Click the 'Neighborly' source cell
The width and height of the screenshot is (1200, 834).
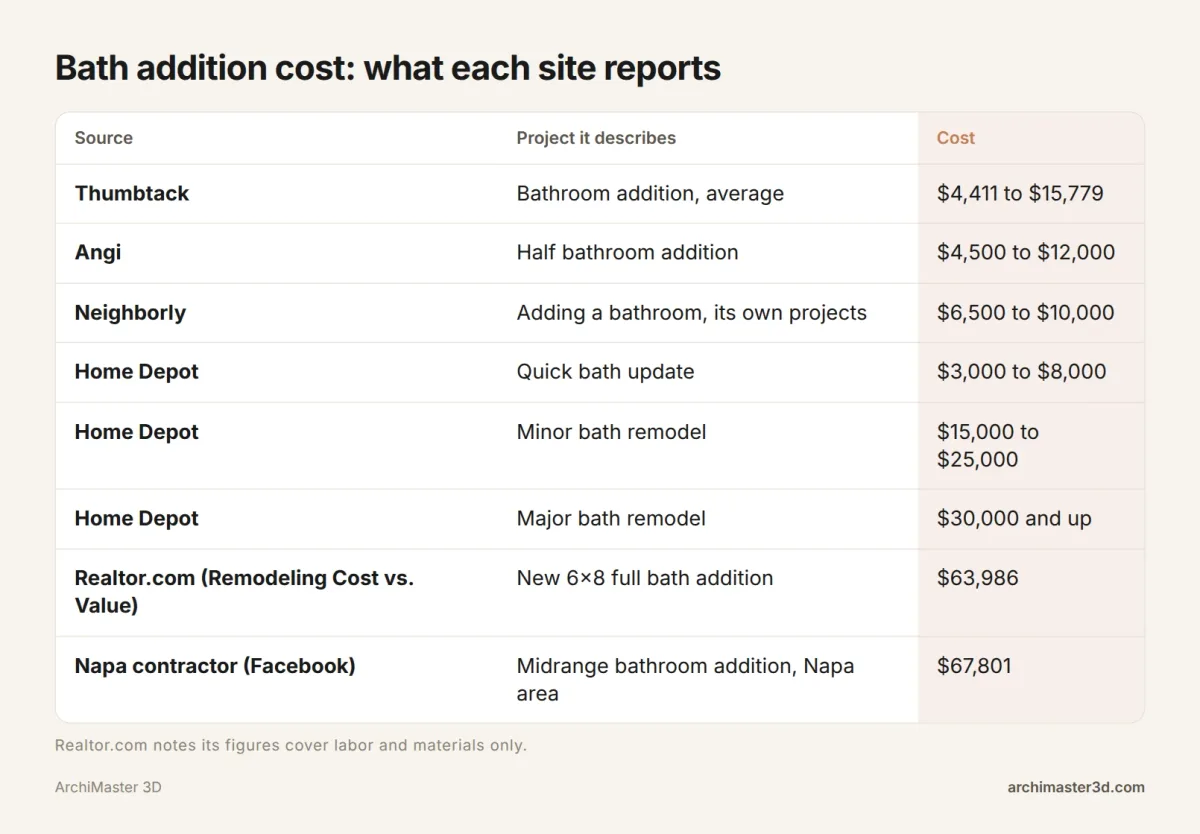[x=130, y=312]
